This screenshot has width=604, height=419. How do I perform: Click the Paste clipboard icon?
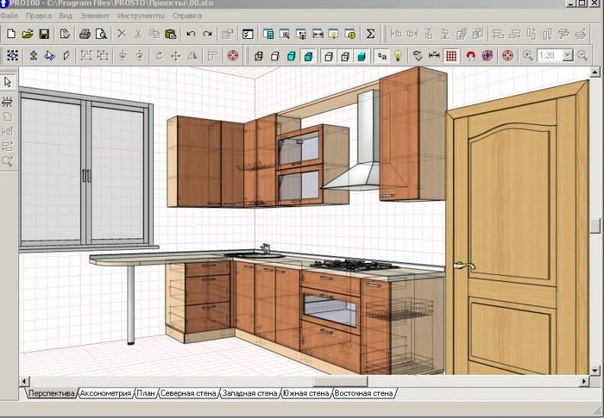pyautogui.click(x=171, y=33)
